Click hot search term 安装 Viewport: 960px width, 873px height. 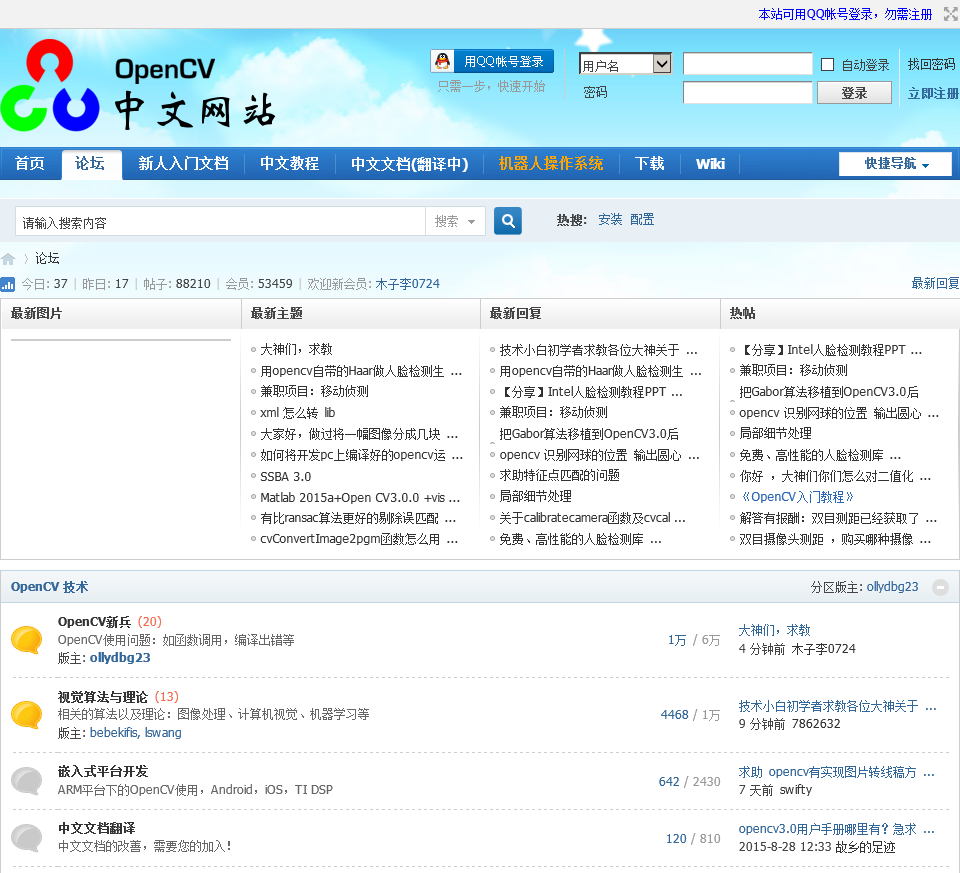coord(610,220)
